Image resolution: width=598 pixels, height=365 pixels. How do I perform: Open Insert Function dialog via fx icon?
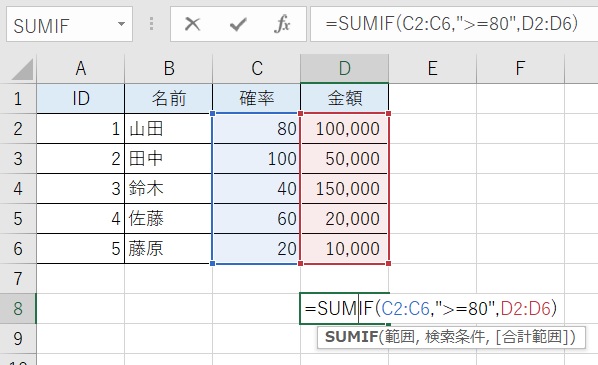282,24
